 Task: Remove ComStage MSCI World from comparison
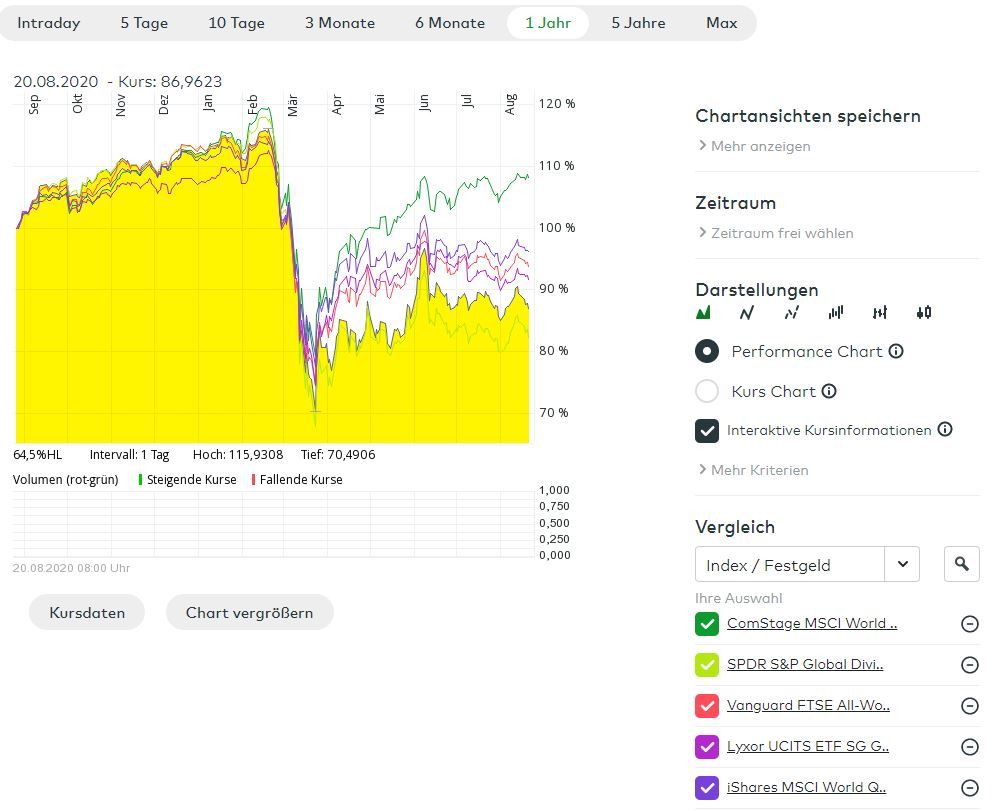click(969, 624)
